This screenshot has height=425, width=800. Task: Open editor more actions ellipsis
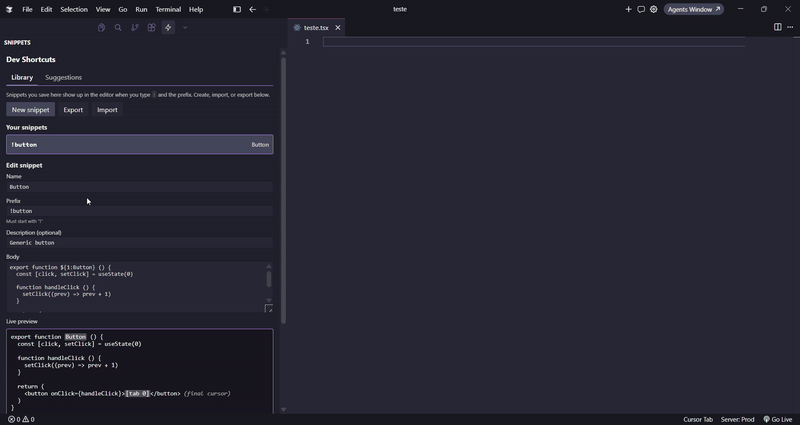pyautogui.click(x=790, y=27)
